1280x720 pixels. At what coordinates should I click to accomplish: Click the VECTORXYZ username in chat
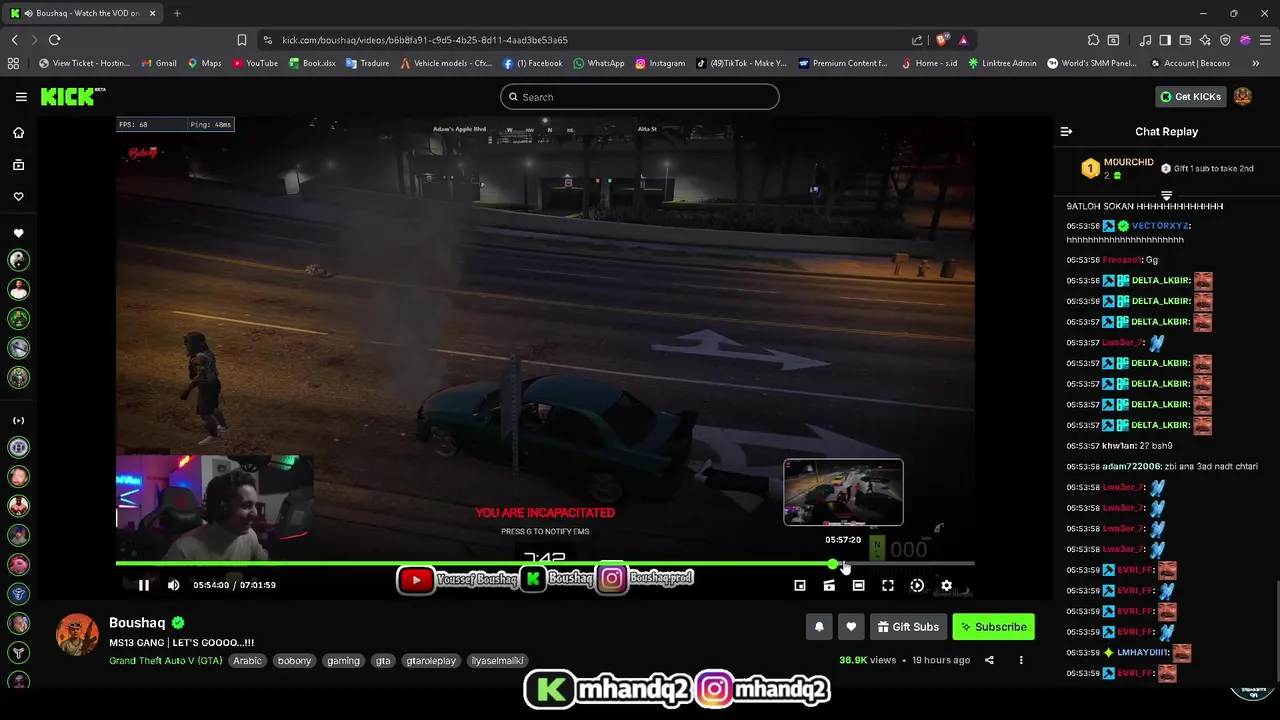click(1160, 226)
